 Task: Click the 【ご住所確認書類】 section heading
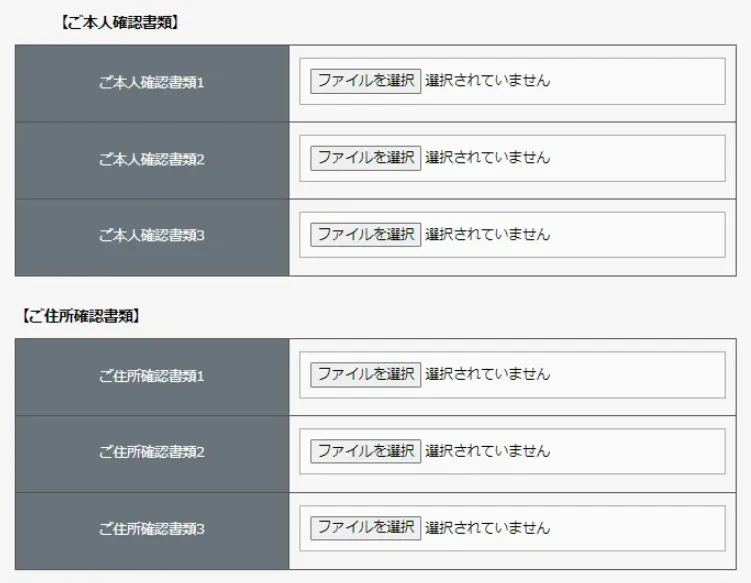tap(80, 316)
